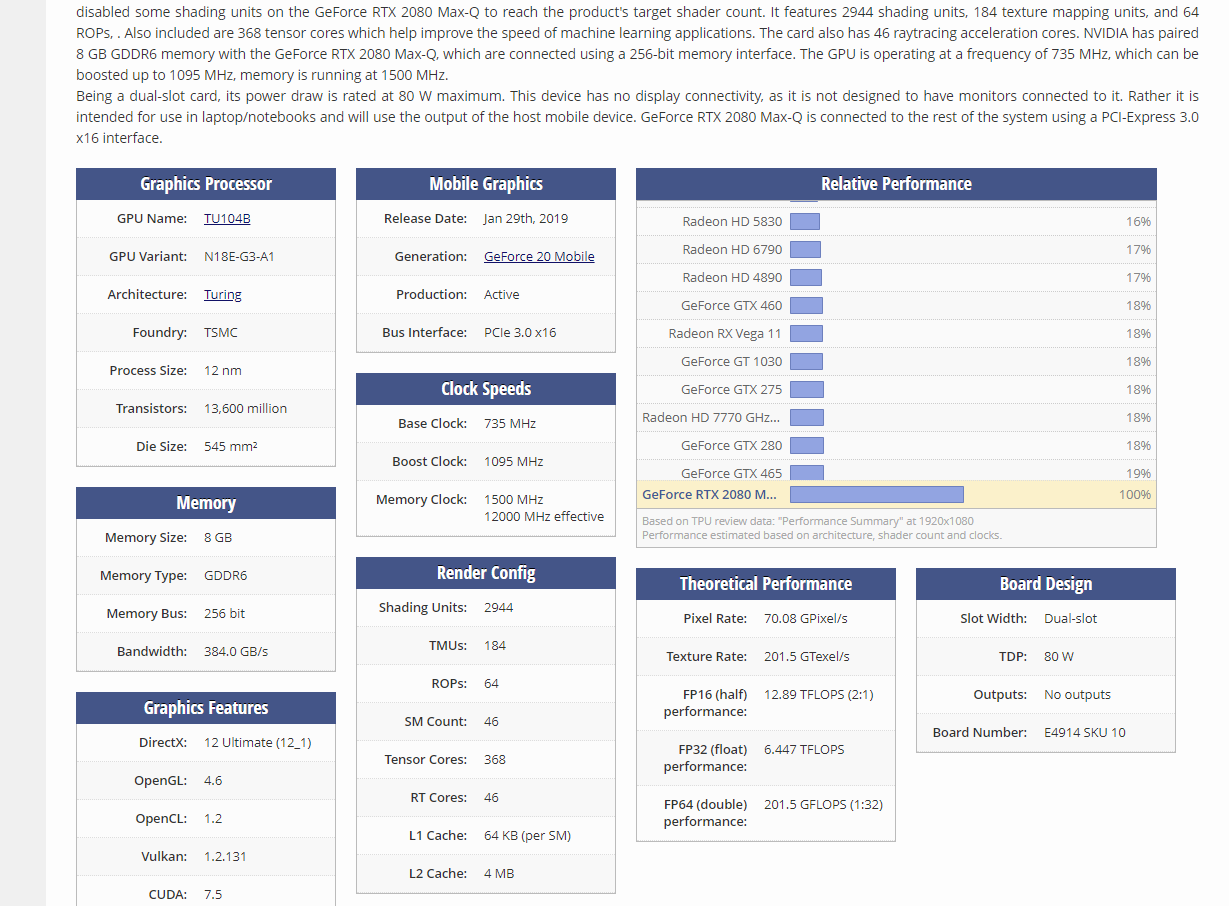Open the Radeon RX Vega 11 entry

[x=725, y=334]
